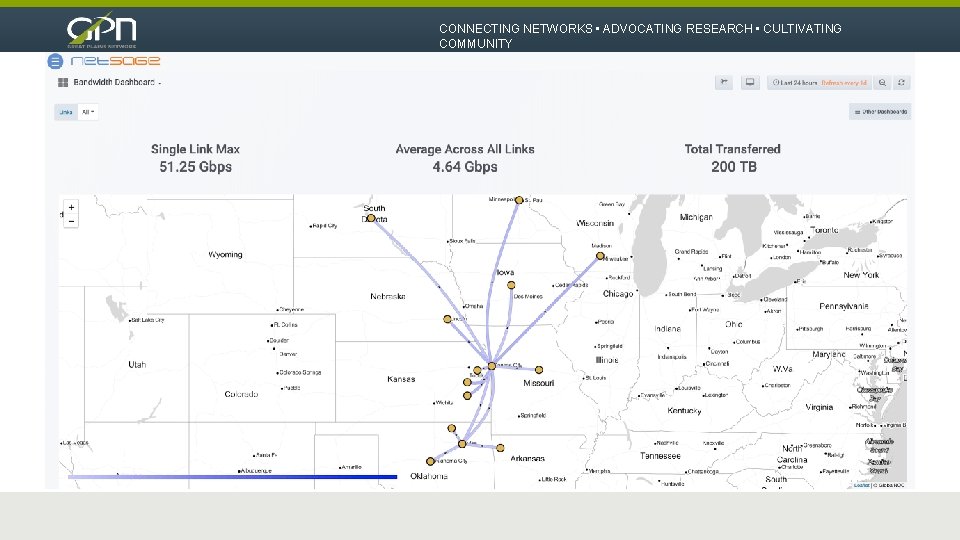The image size is (960, 540).
Task: Click the Average Across All Links 4.64 Gbps stat
Action: tap(465, 158)
